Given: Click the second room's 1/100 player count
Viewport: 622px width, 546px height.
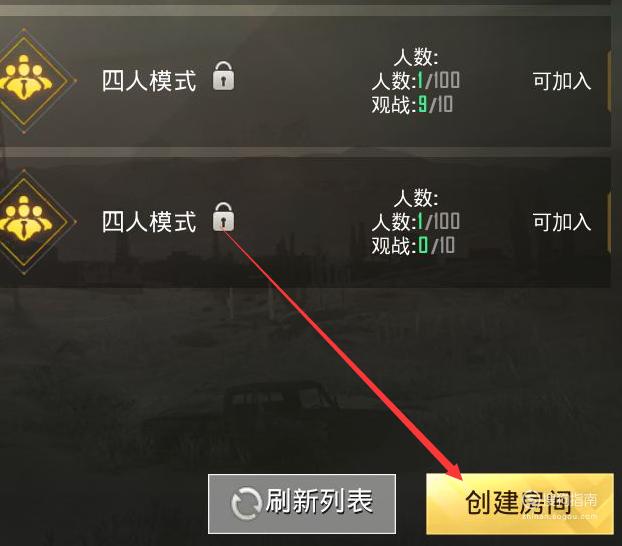Looking at the screenshot, I should tap(415, 221).
